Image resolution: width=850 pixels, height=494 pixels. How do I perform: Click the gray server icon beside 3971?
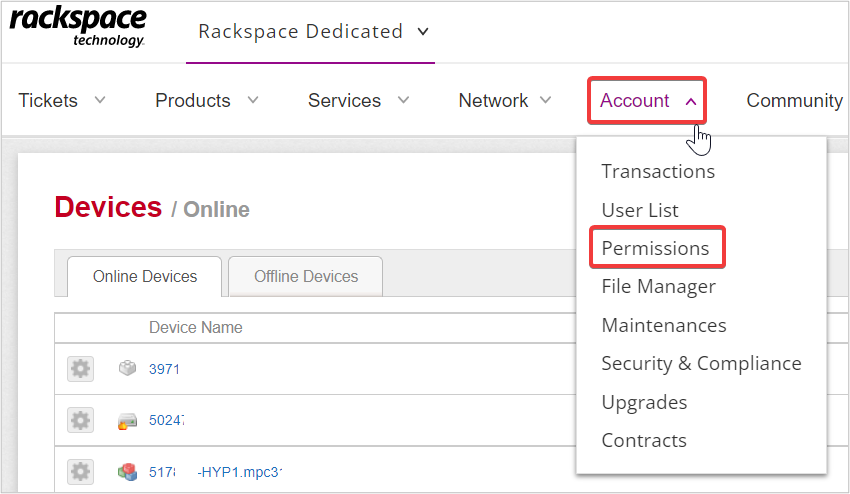point(127,368)
